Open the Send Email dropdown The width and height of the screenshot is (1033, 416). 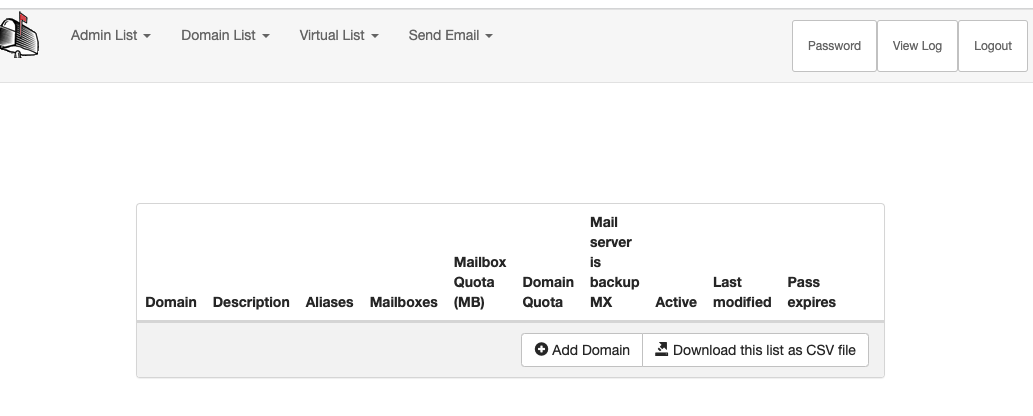click(x=450, y=36)
